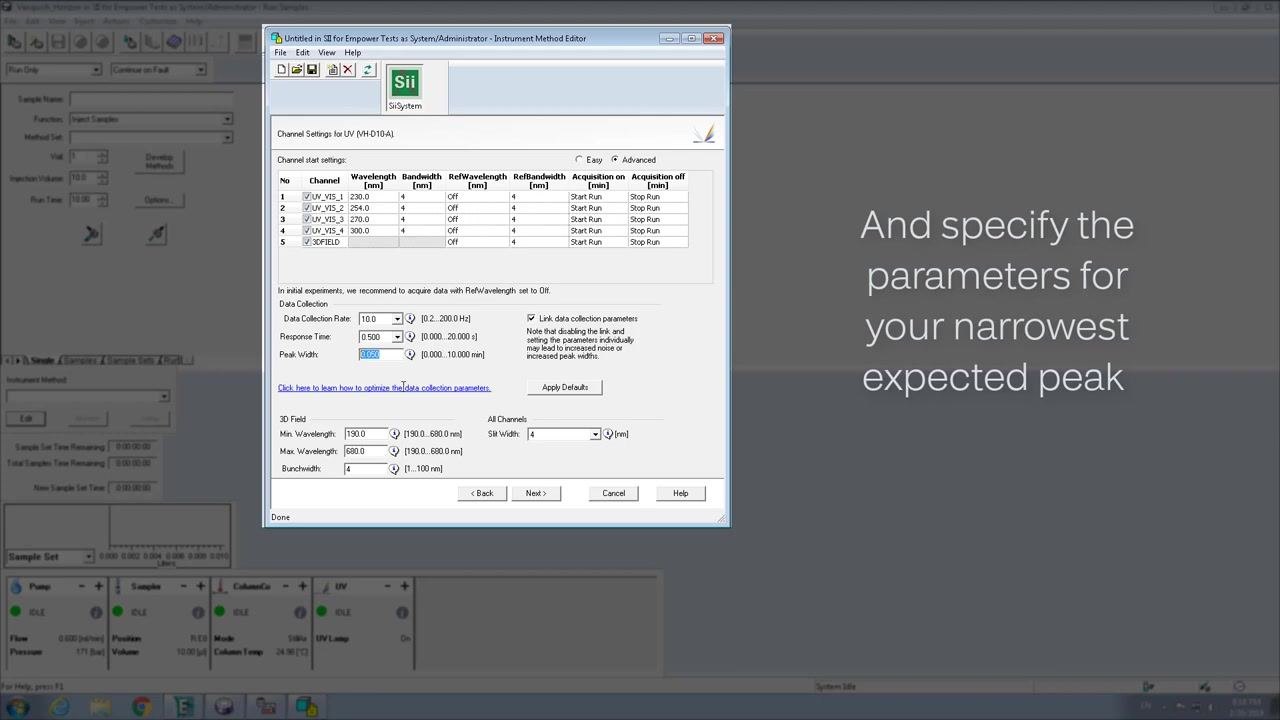
Task: Open info icon beside Slit Width
Action: tap(608, 434)
